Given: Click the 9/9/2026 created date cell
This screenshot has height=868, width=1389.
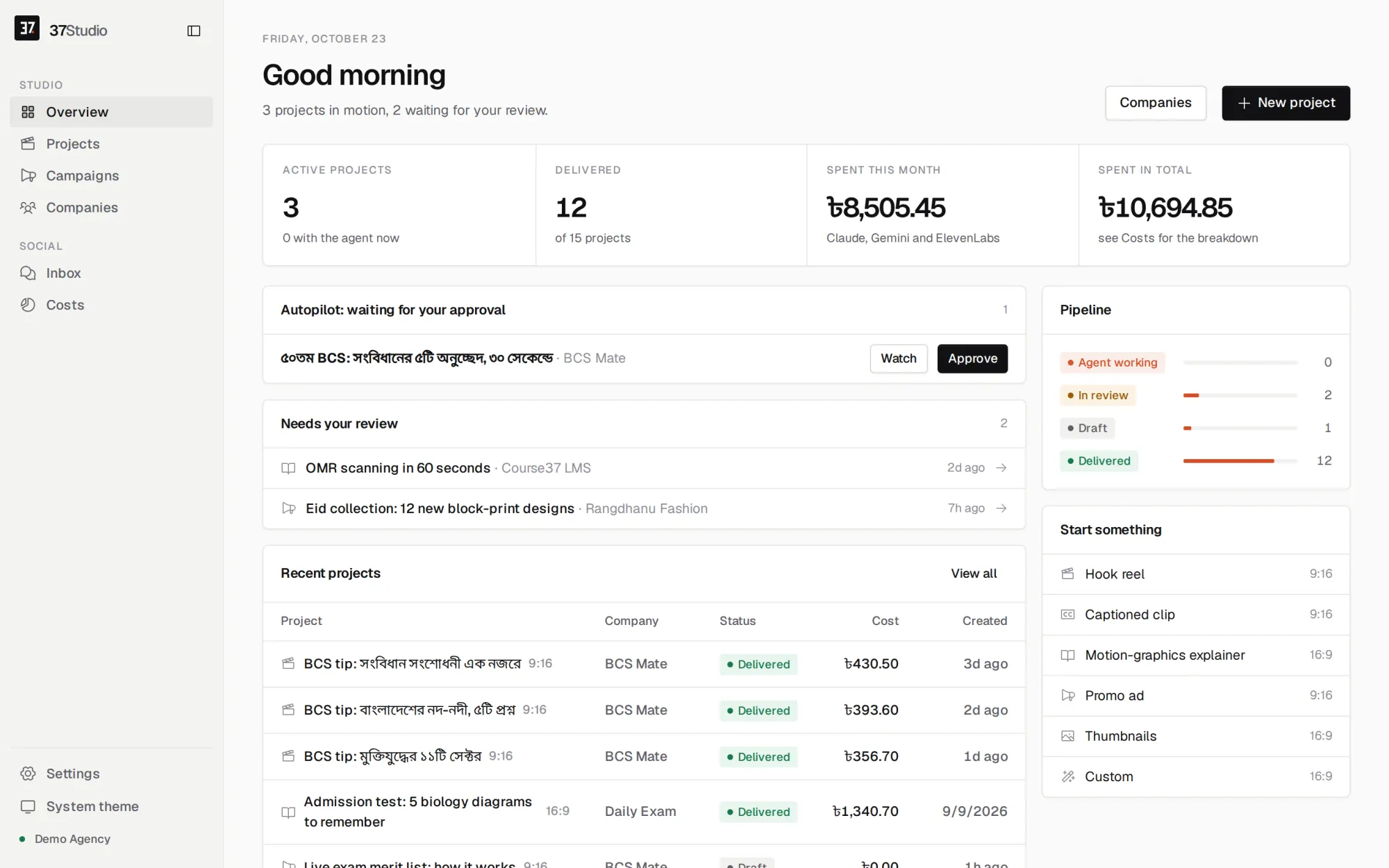Looking at the screenshot, I should [x=974, y=812].
